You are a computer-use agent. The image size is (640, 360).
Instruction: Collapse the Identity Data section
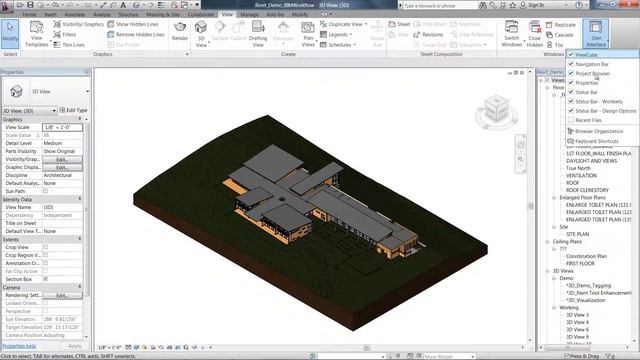[80, 199]
